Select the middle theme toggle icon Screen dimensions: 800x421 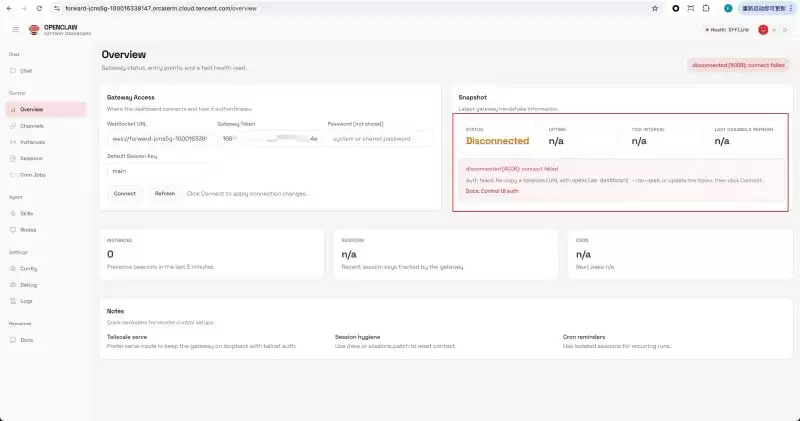[x=774, y=30]
